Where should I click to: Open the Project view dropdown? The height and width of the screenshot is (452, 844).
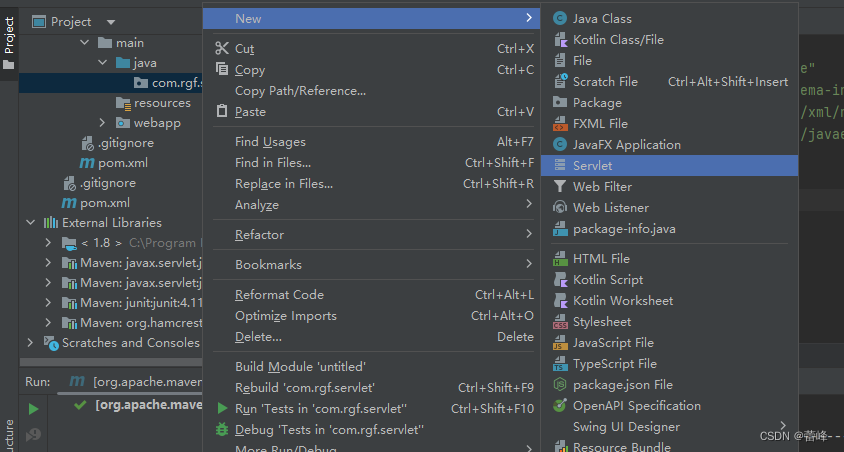coord(110,22)
